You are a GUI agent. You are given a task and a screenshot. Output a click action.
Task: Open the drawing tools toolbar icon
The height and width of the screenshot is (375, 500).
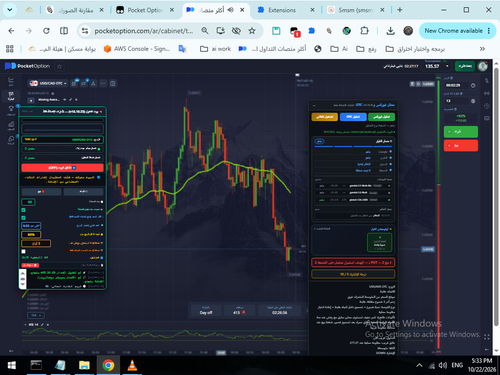point(93,83)
